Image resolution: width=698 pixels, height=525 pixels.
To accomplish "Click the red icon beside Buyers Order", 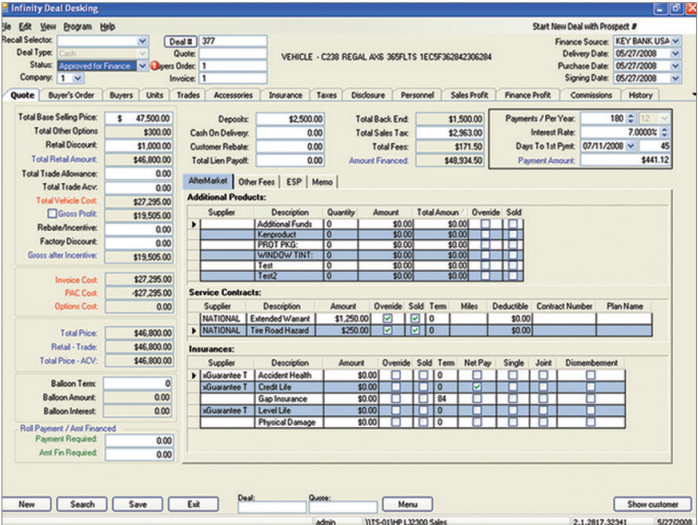I will coord(154,66).
